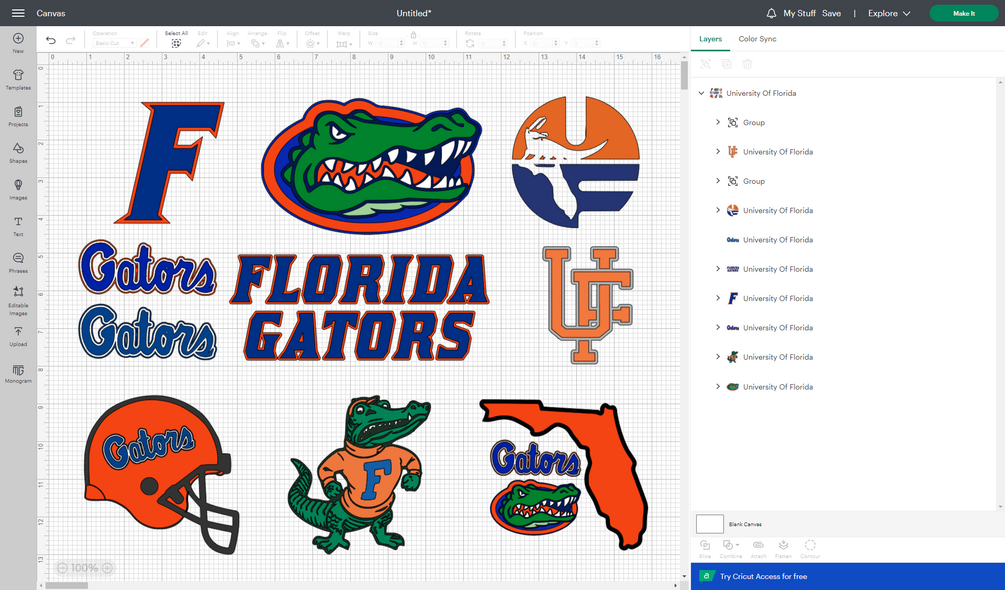Open the Edit dropdown
Image resolution: width=1005 pixels, height=590 pixels.
coord(203,43)
